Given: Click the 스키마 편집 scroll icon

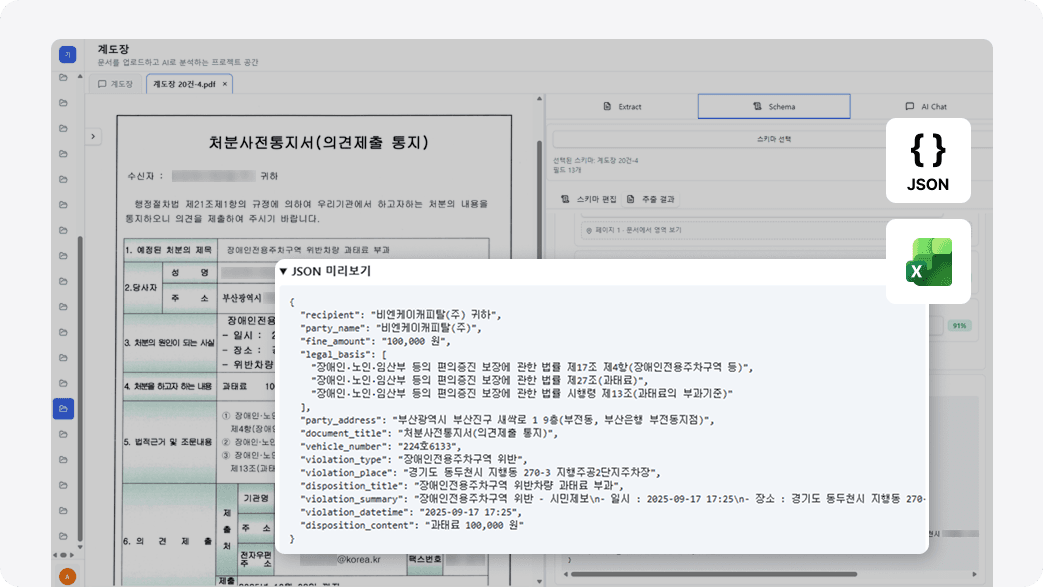Looking at the screenshot, I should [565, 199].
